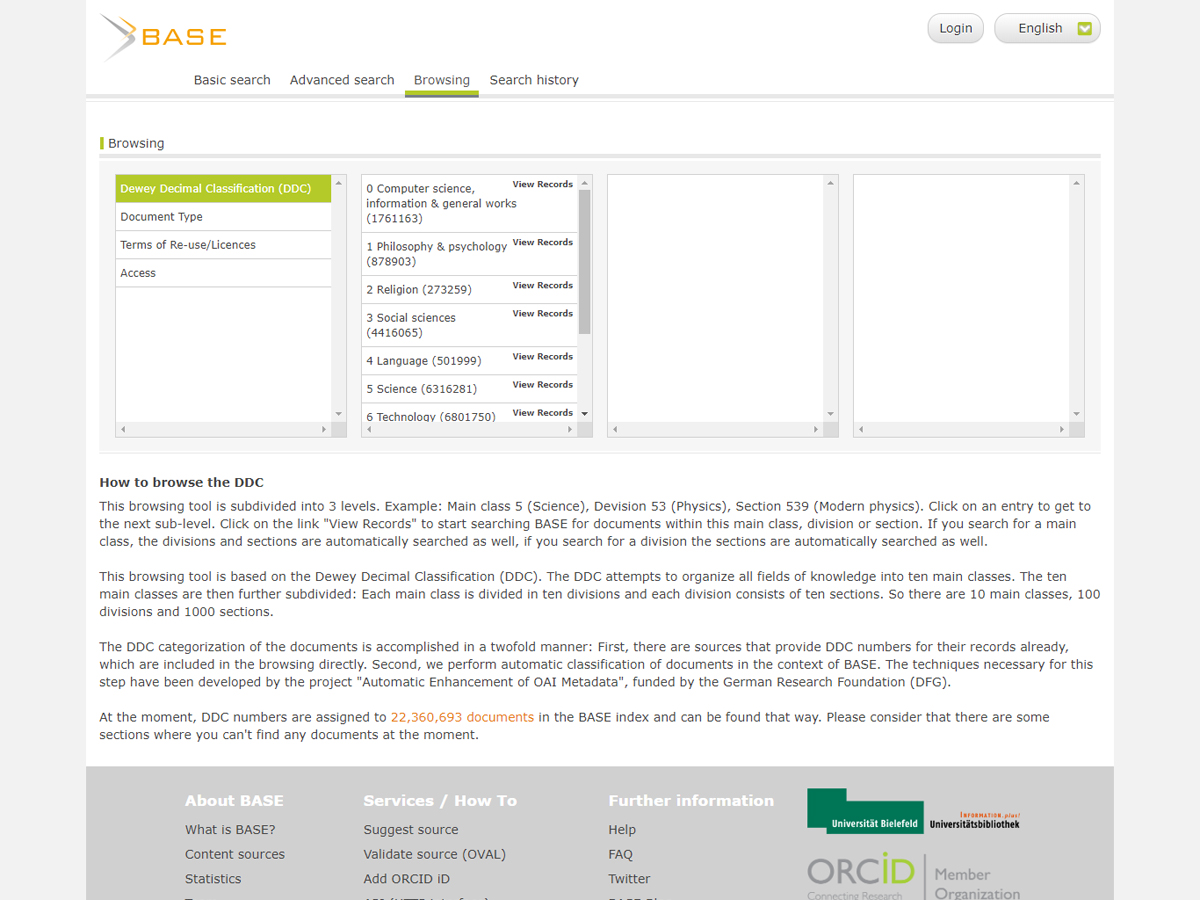Click the 22,360,693 documents link
This screenshot has height=900, width=1200.
coord(462,717)
